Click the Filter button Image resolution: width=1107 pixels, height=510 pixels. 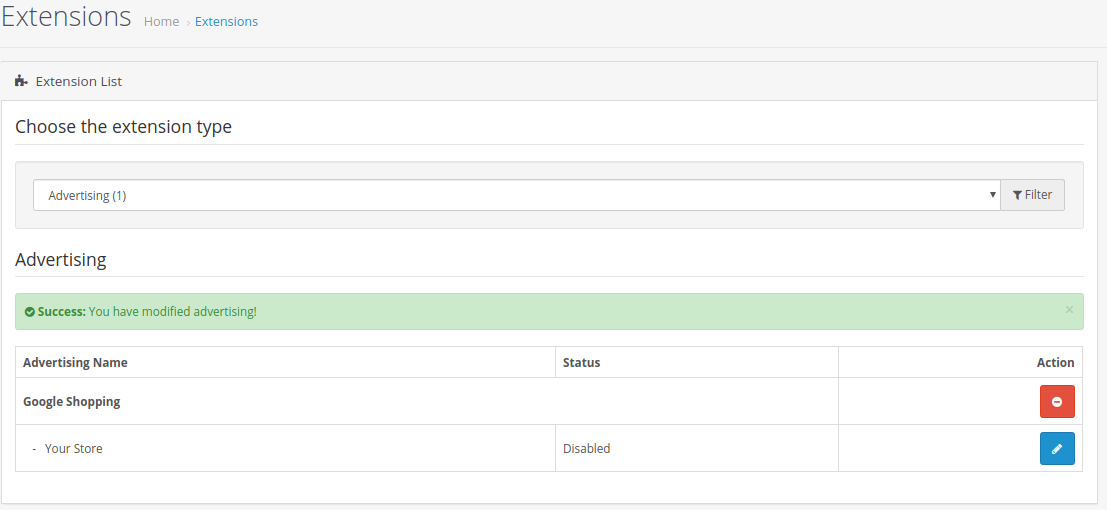click(x=1032, y=195)
